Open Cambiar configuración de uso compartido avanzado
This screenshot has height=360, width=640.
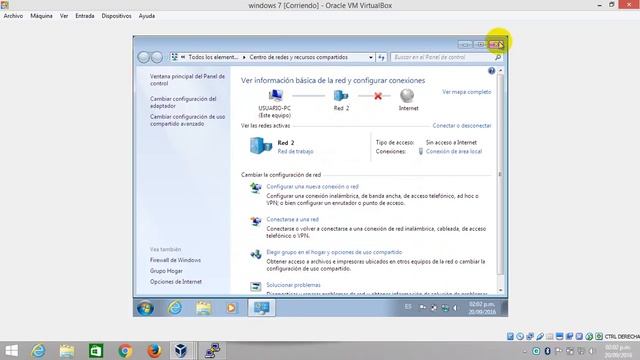tap(187, 120)
